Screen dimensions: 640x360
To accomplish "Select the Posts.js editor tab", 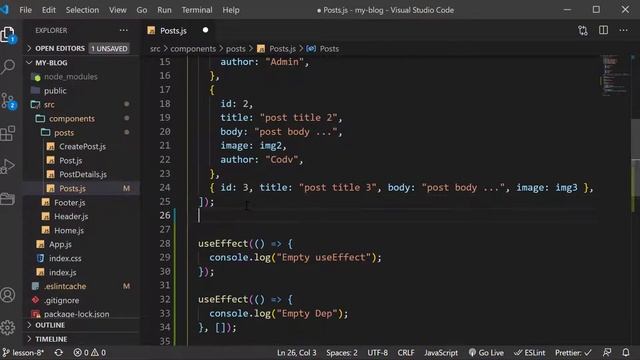I will click(178, 30).
